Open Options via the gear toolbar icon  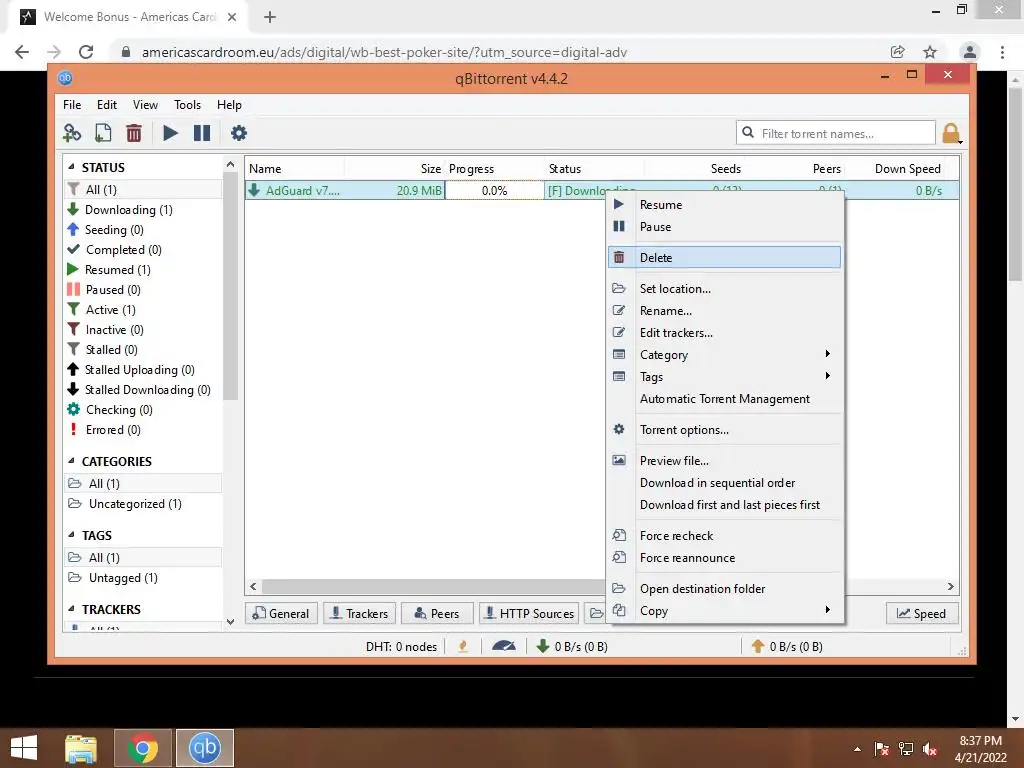pyautogui.click(x=239, y=133)
